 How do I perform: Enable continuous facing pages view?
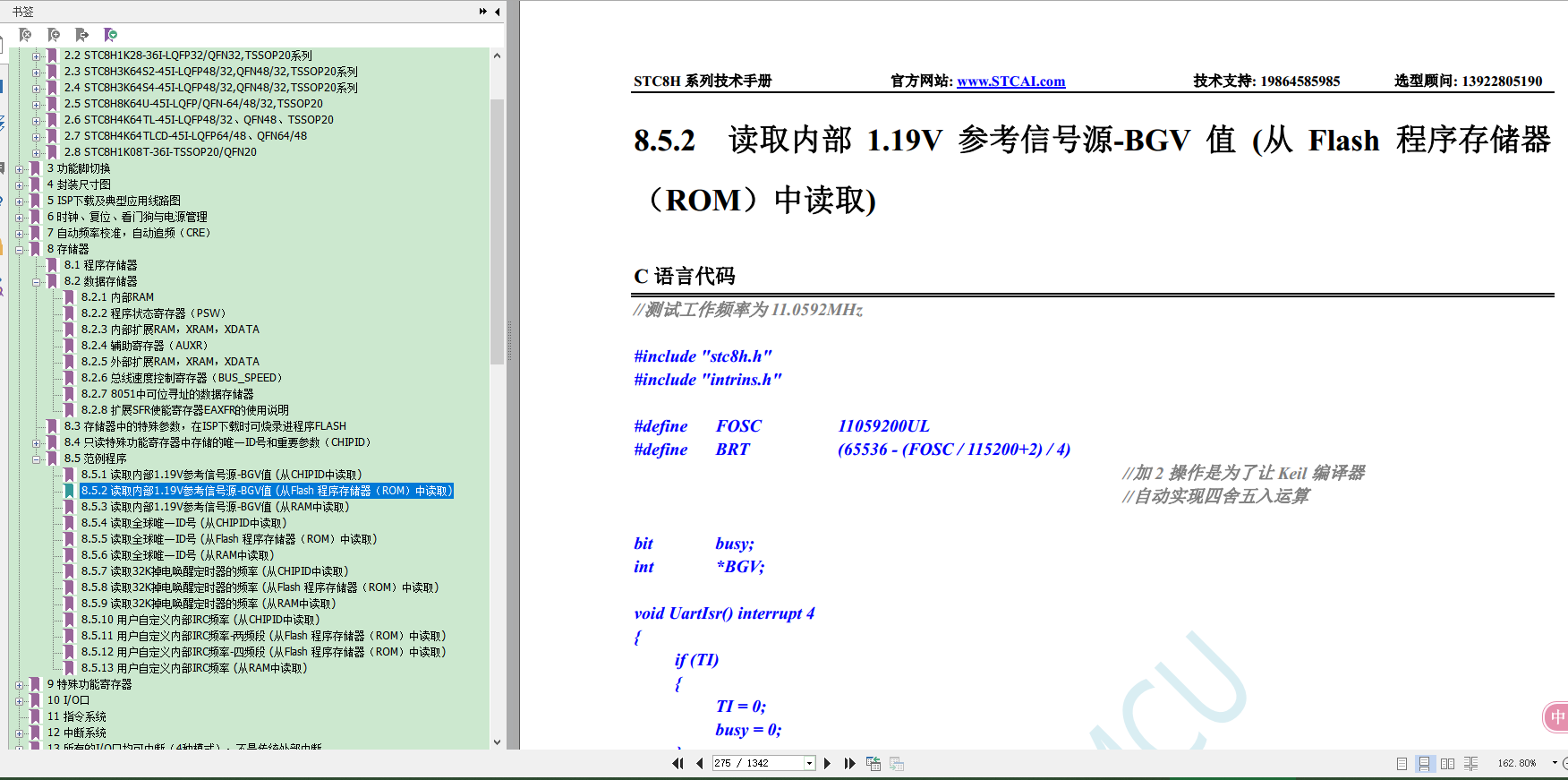[x=1470, y=764]
